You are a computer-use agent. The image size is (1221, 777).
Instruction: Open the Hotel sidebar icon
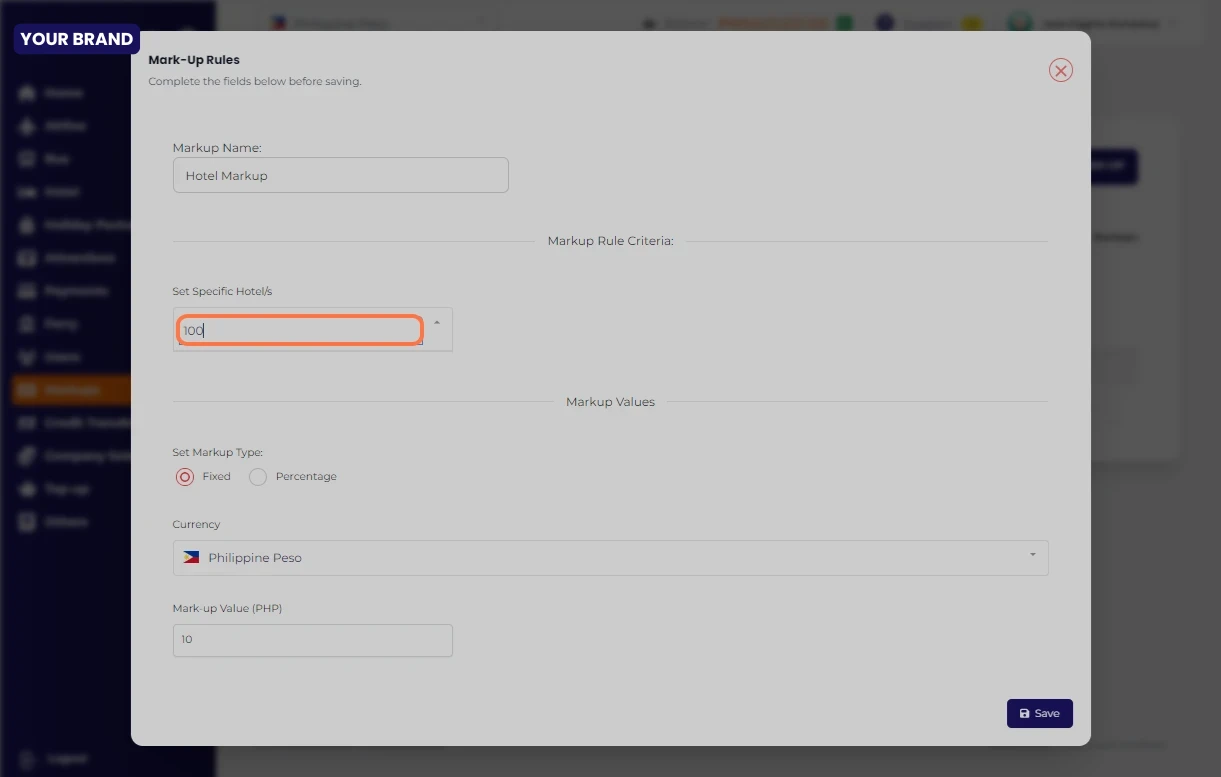pyautogui.click(x=27, y=192)
